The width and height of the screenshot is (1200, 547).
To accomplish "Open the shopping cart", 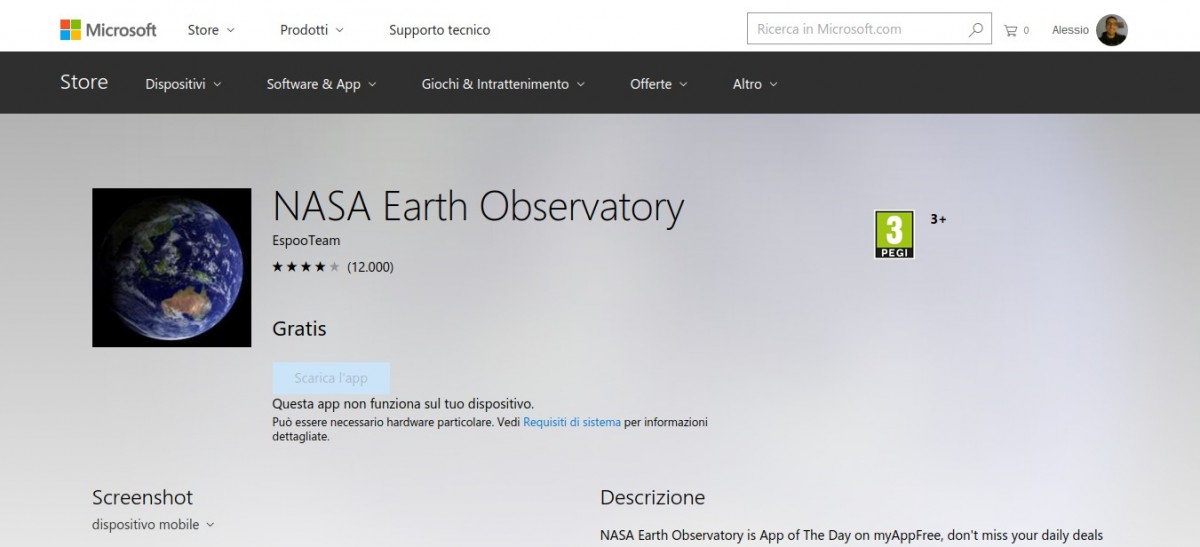I will point(1016,30).
